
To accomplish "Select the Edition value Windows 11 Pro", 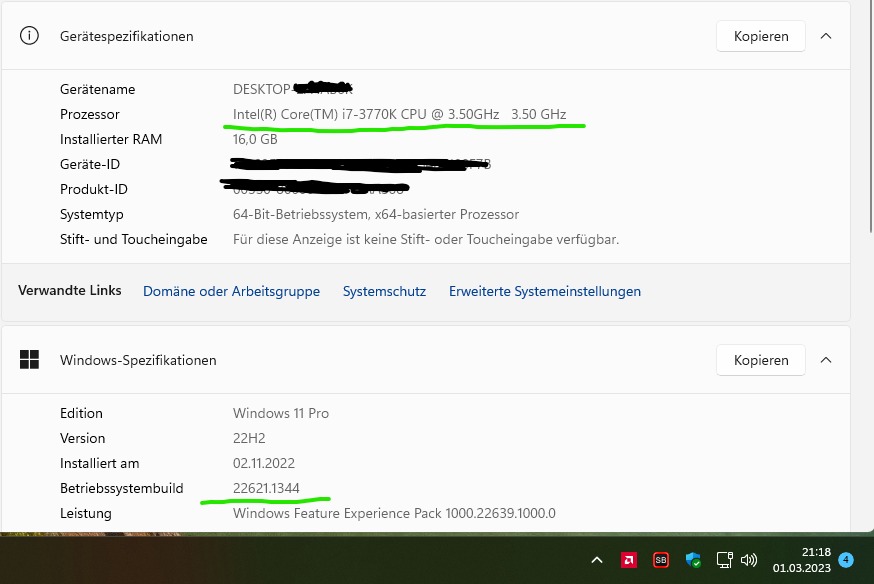I will (x=281, y=413).
